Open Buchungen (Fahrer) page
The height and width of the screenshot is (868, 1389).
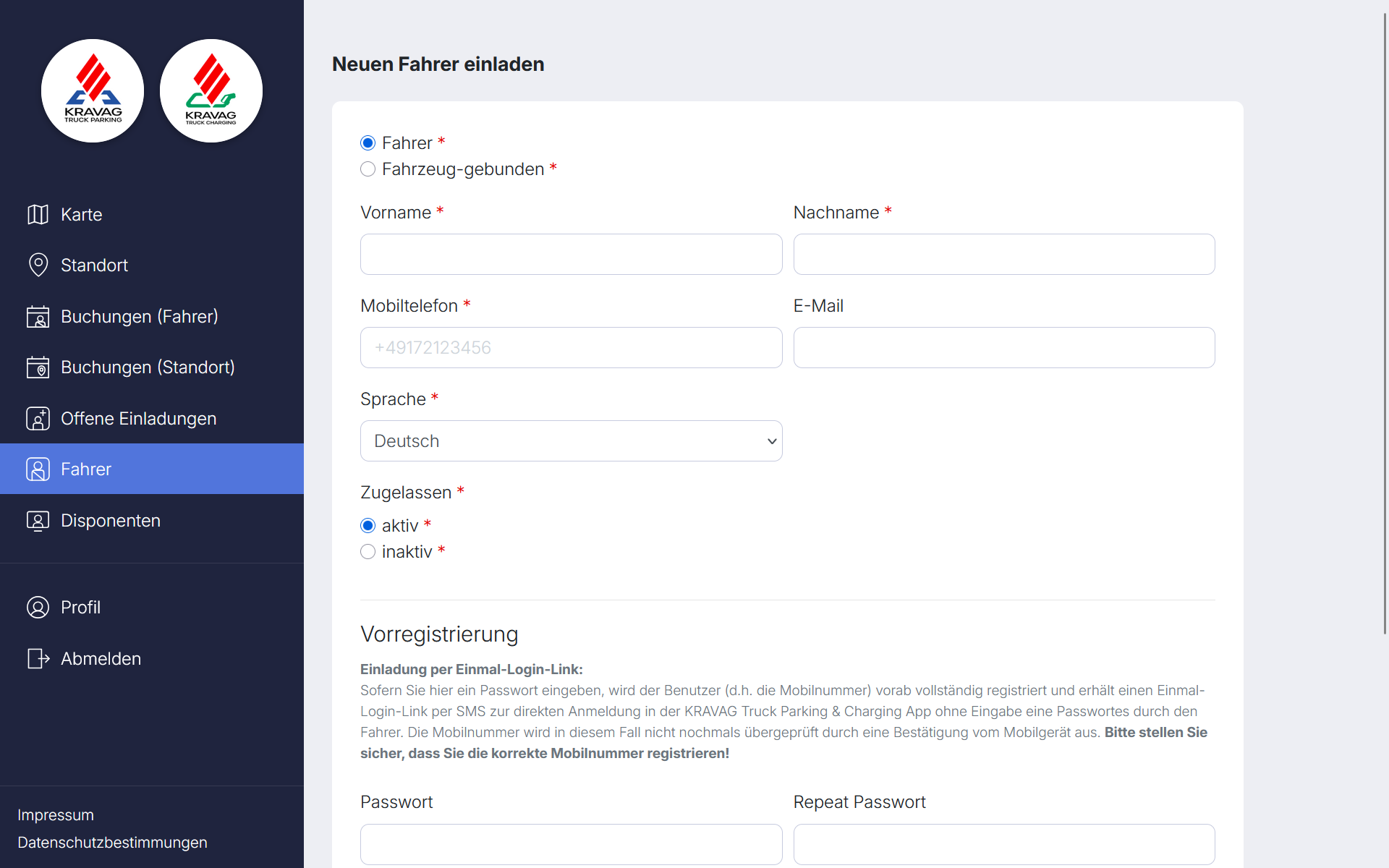tap(152, 316)
